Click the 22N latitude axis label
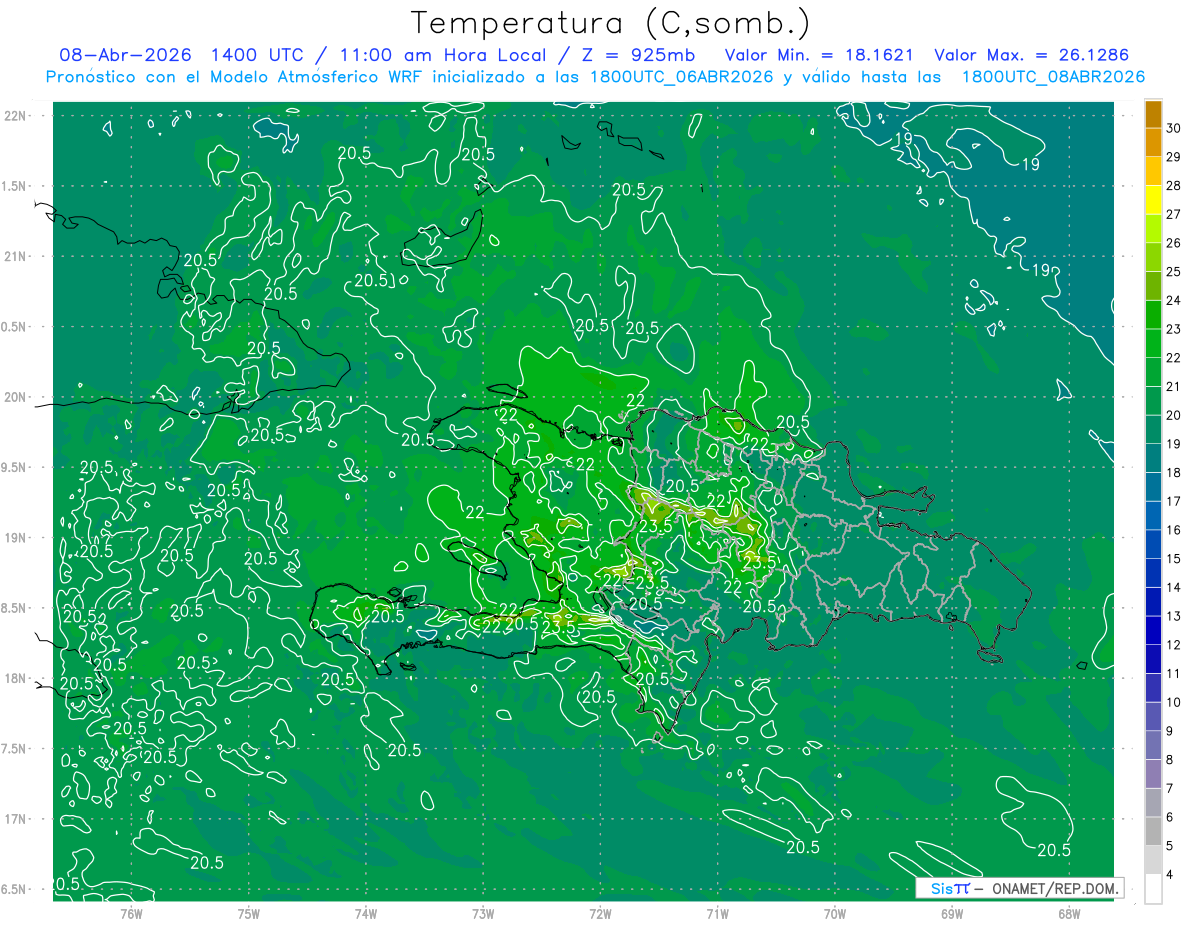Image resolution: width=1200 pixels, height=927 pixels. (x=15, y=115)
